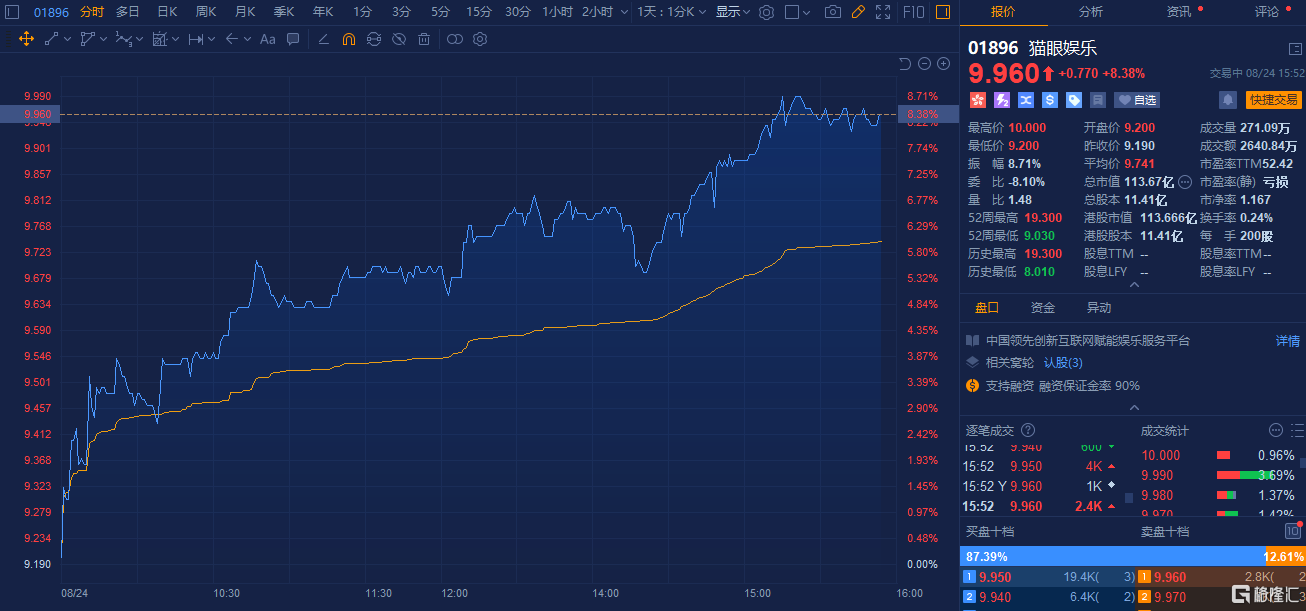Click the 认股(3) related warrants link
Screen dimensions: 1306x611
[x=1063, y=362]
